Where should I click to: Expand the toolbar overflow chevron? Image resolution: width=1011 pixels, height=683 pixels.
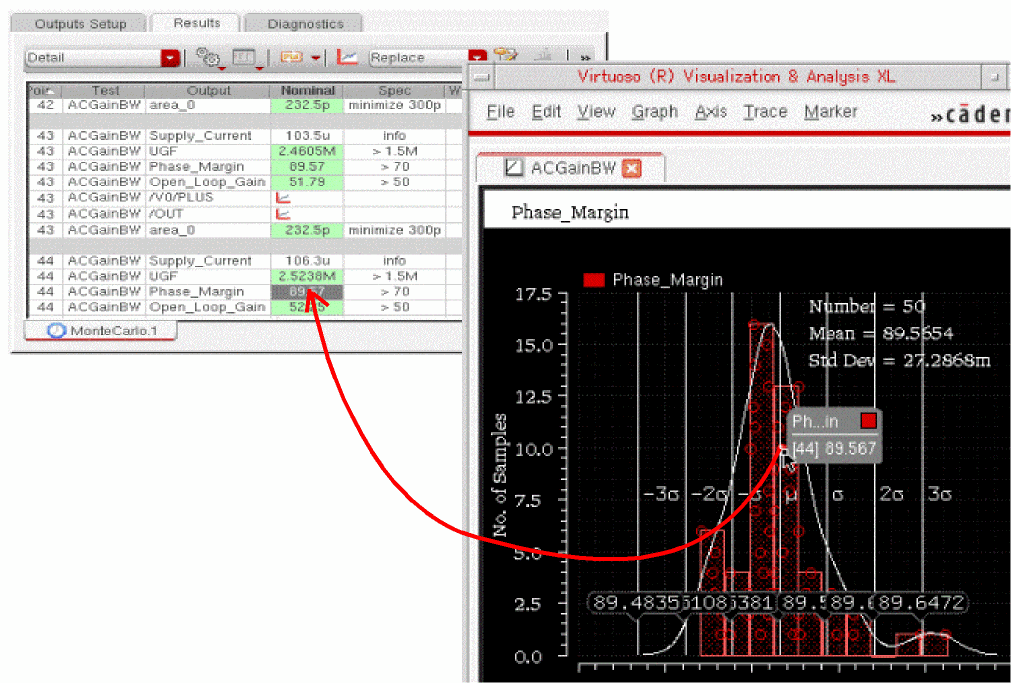click(585, 58)
